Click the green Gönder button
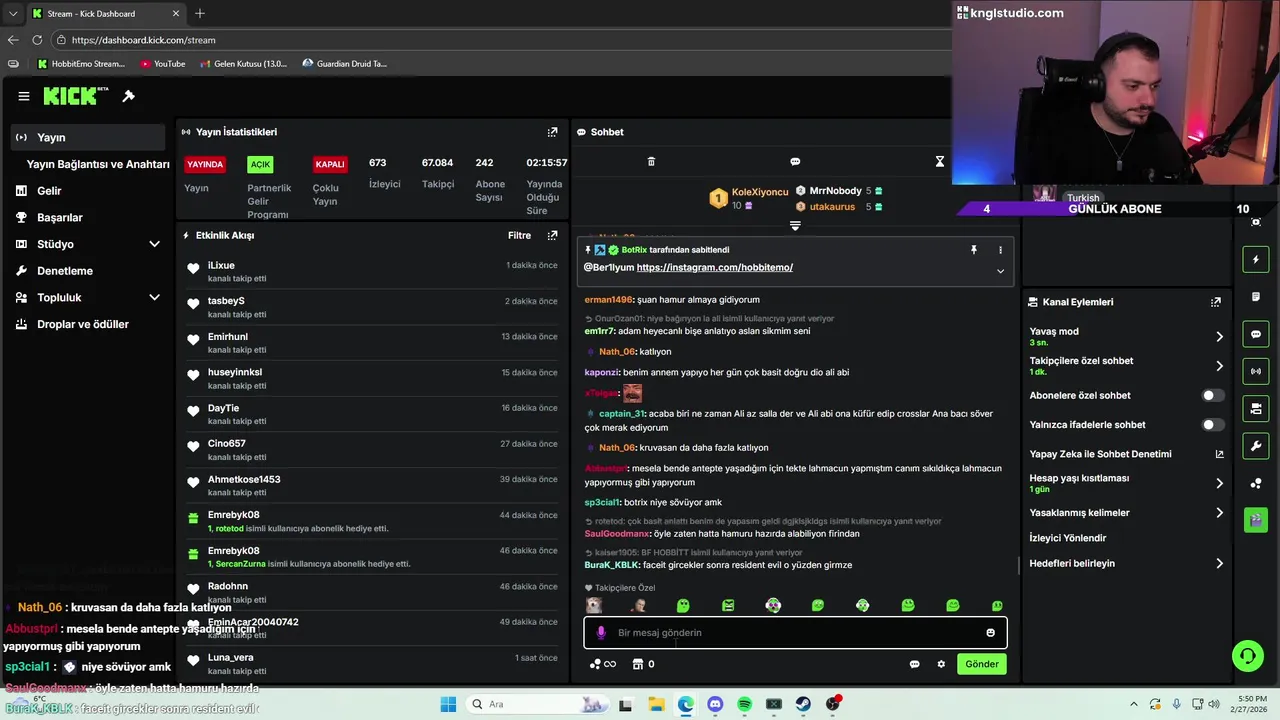Screen dimensions: 1280x720 tap(981, 664)
